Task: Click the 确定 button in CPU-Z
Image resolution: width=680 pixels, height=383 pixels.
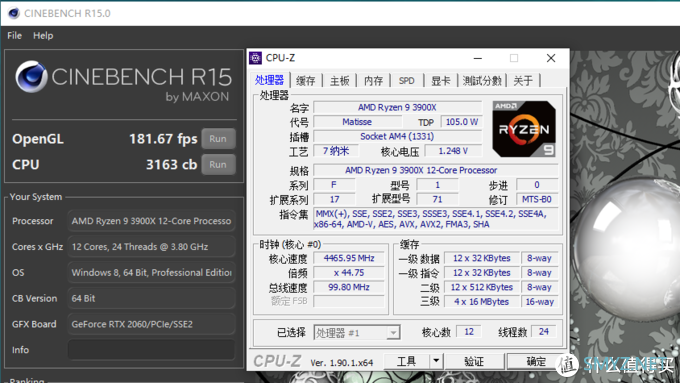Action: pyautogui.click(x=536, y=361)
